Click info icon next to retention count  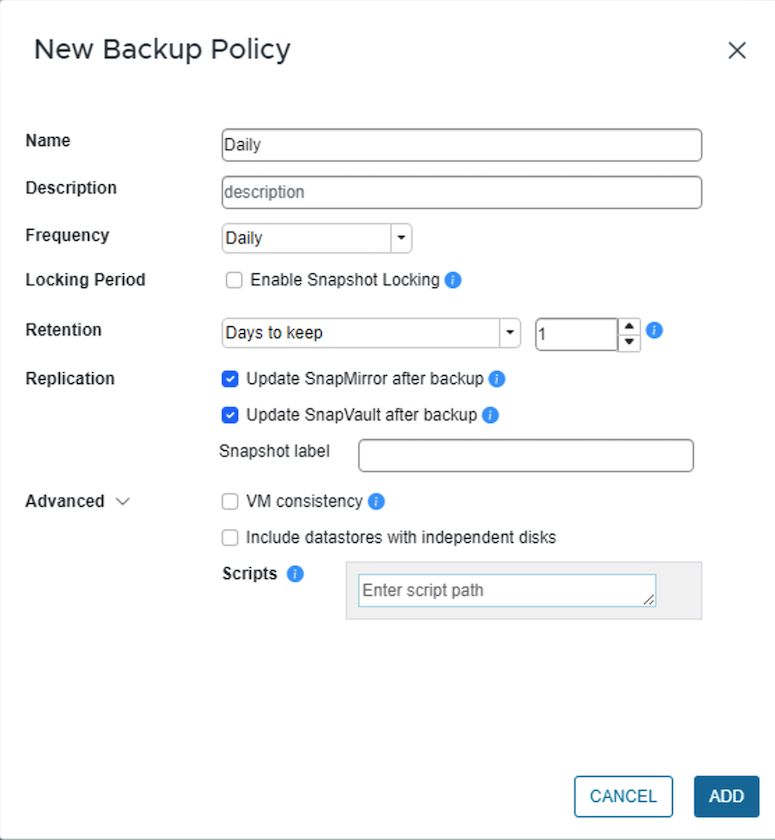point(655,329)
